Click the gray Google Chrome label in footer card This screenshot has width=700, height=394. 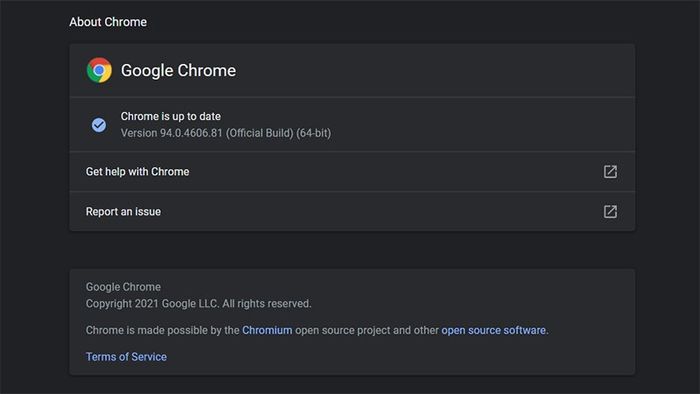pyautogui.click(x=123, y=287)
